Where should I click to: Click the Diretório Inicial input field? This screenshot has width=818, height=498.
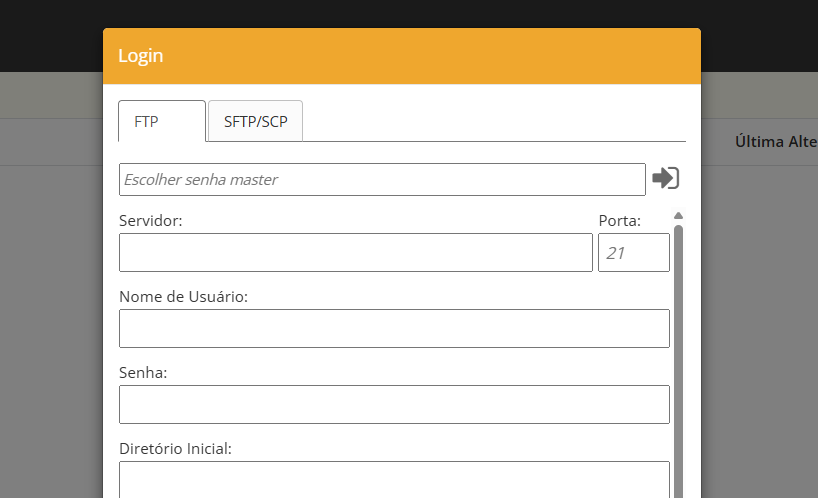[393, 478]
